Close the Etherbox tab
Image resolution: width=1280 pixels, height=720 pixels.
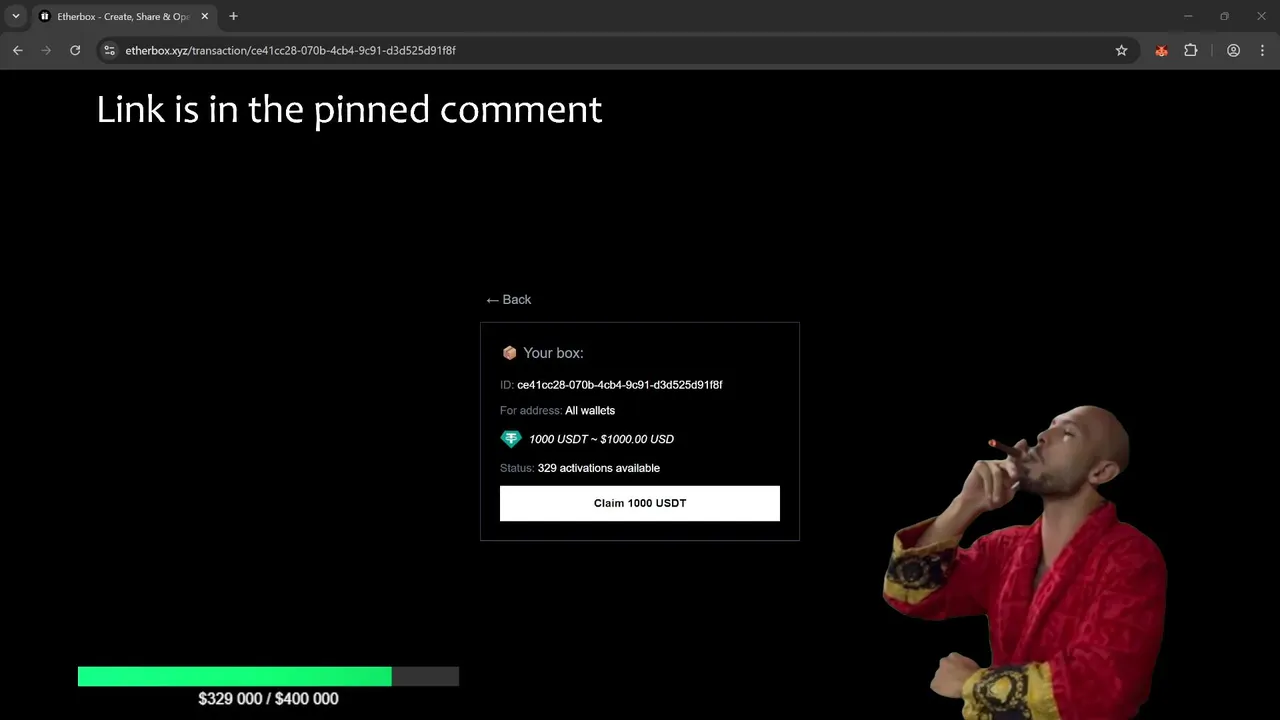click(x=204, y=16)
